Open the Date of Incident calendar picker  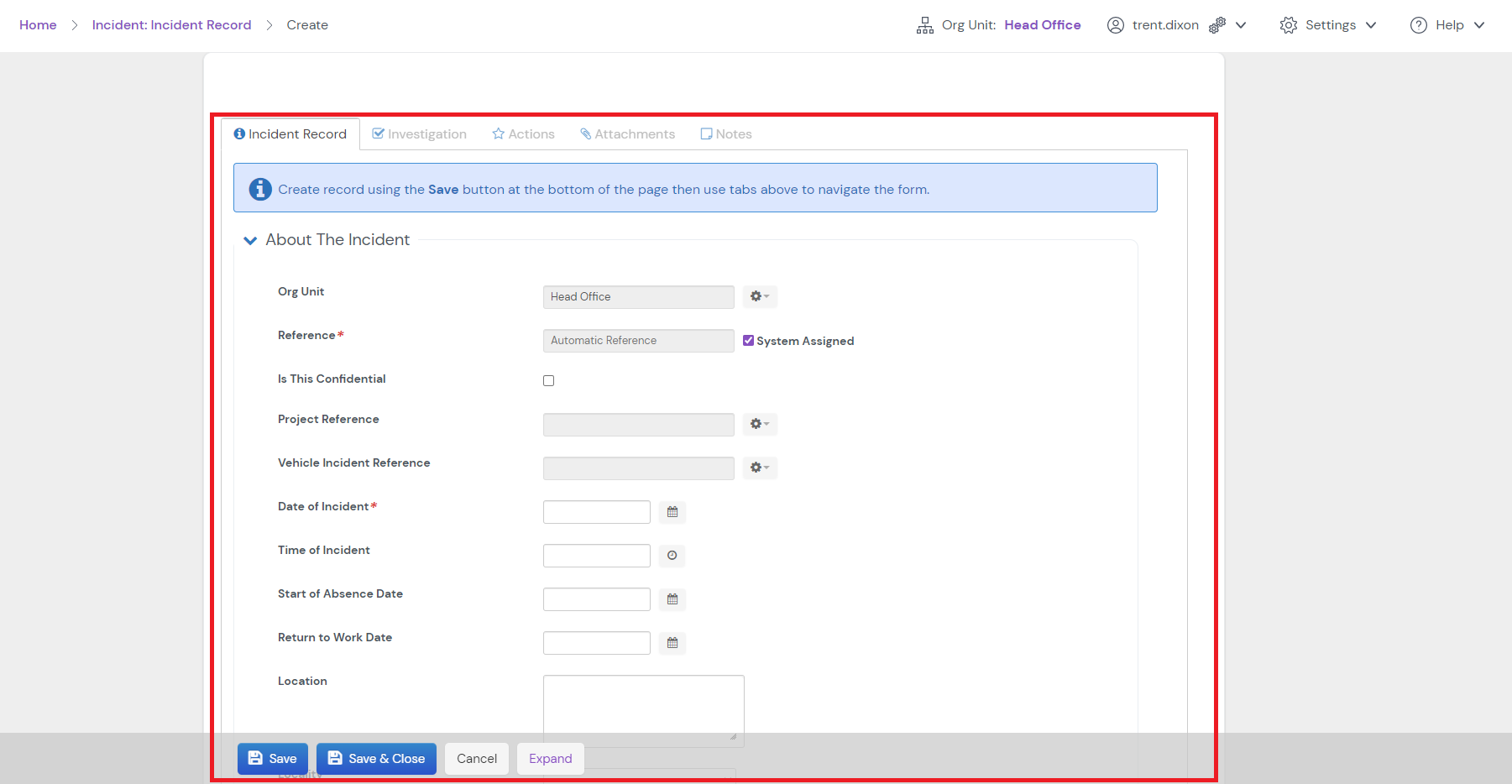tap(672, 512)
